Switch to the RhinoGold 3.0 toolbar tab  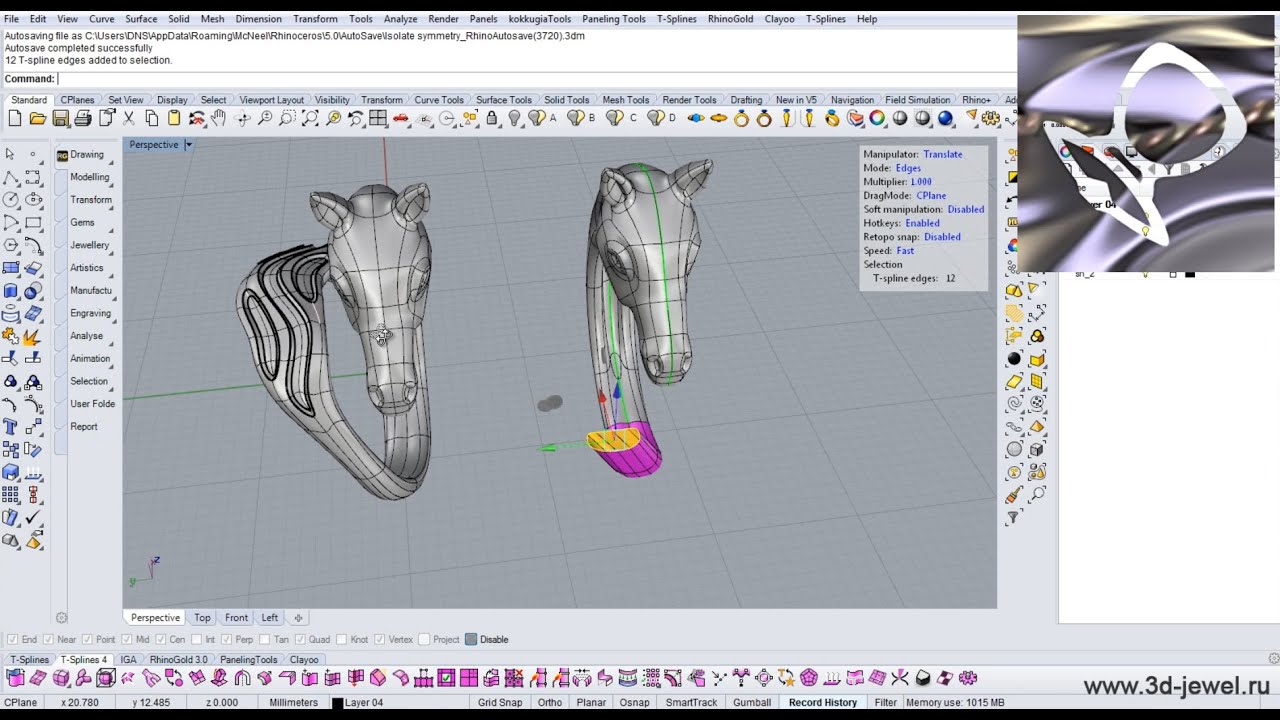click(179, 660)
